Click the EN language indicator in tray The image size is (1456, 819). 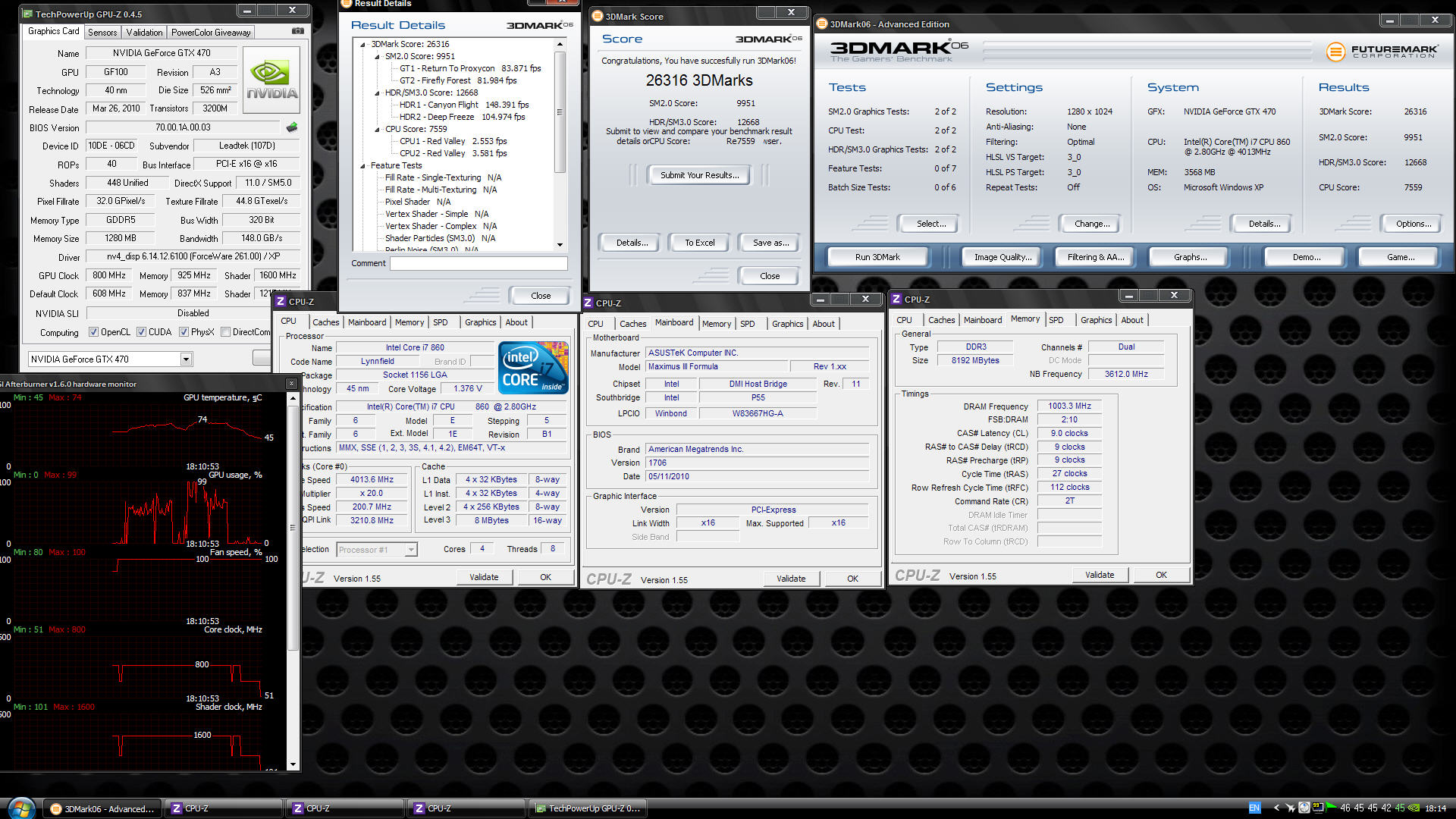coord(1255,808)
